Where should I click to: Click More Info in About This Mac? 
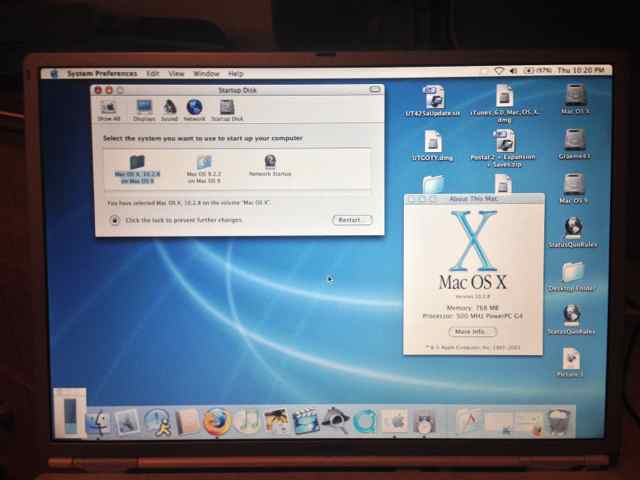[x=473, y=332]
